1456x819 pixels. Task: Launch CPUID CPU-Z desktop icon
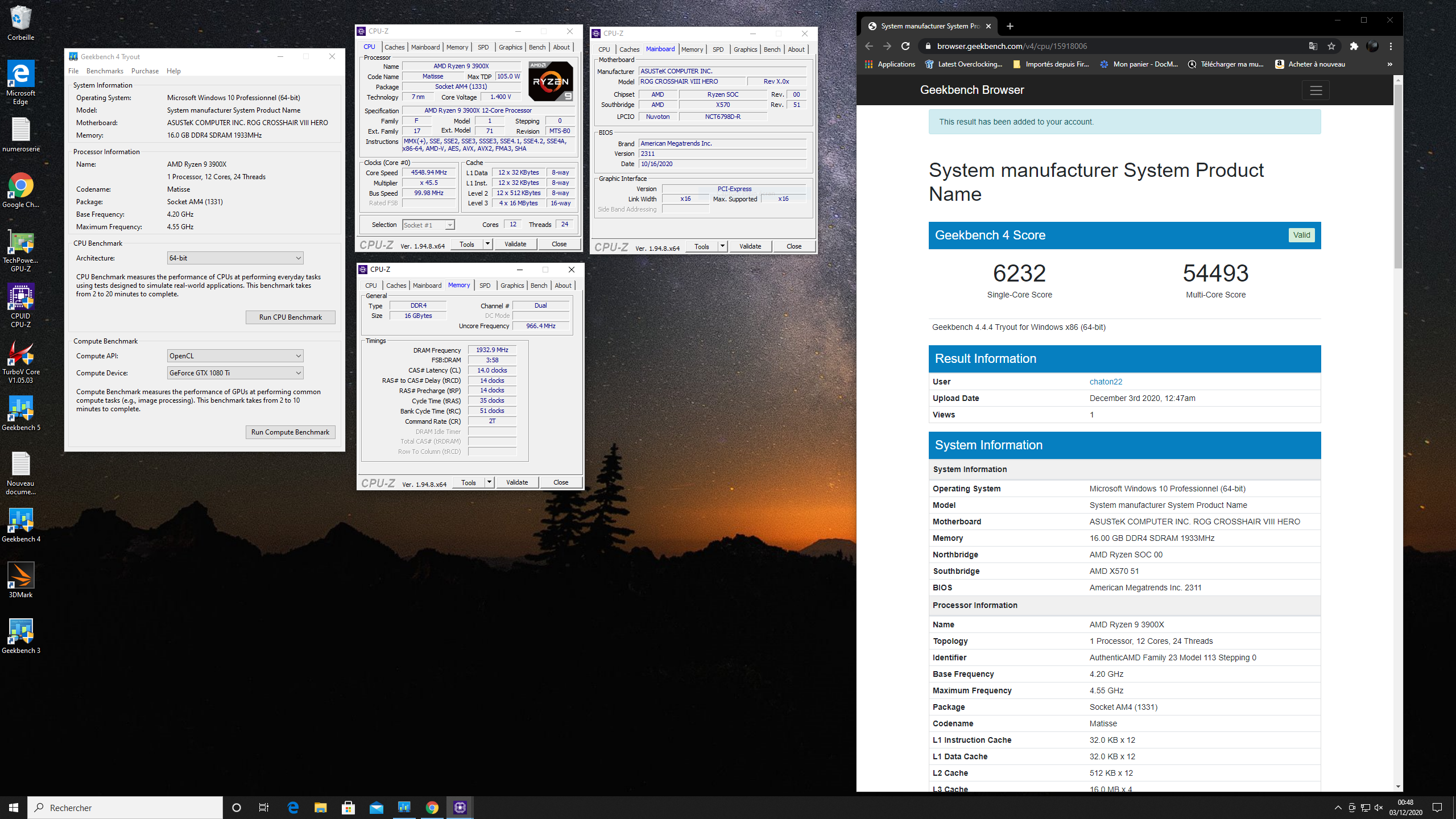(x=20, y=306)
